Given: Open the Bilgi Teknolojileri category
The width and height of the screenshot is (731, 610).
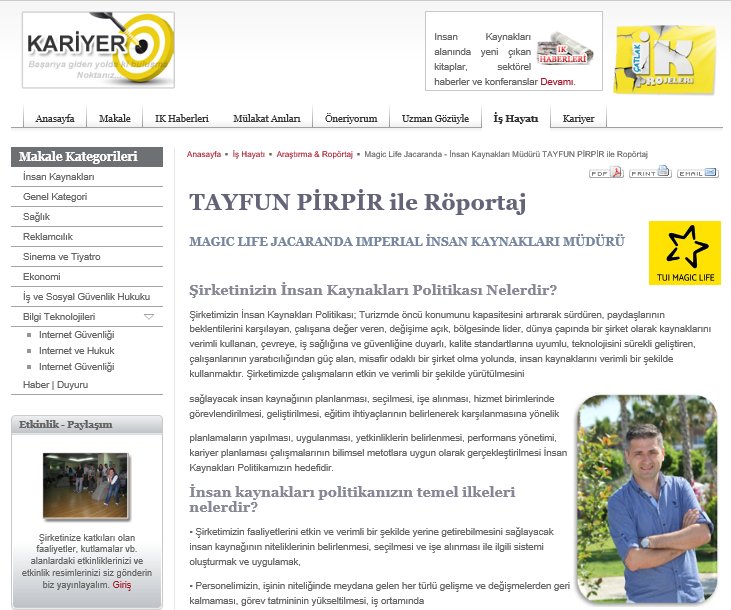Looking at the screenshot, I should coord(59,317).
